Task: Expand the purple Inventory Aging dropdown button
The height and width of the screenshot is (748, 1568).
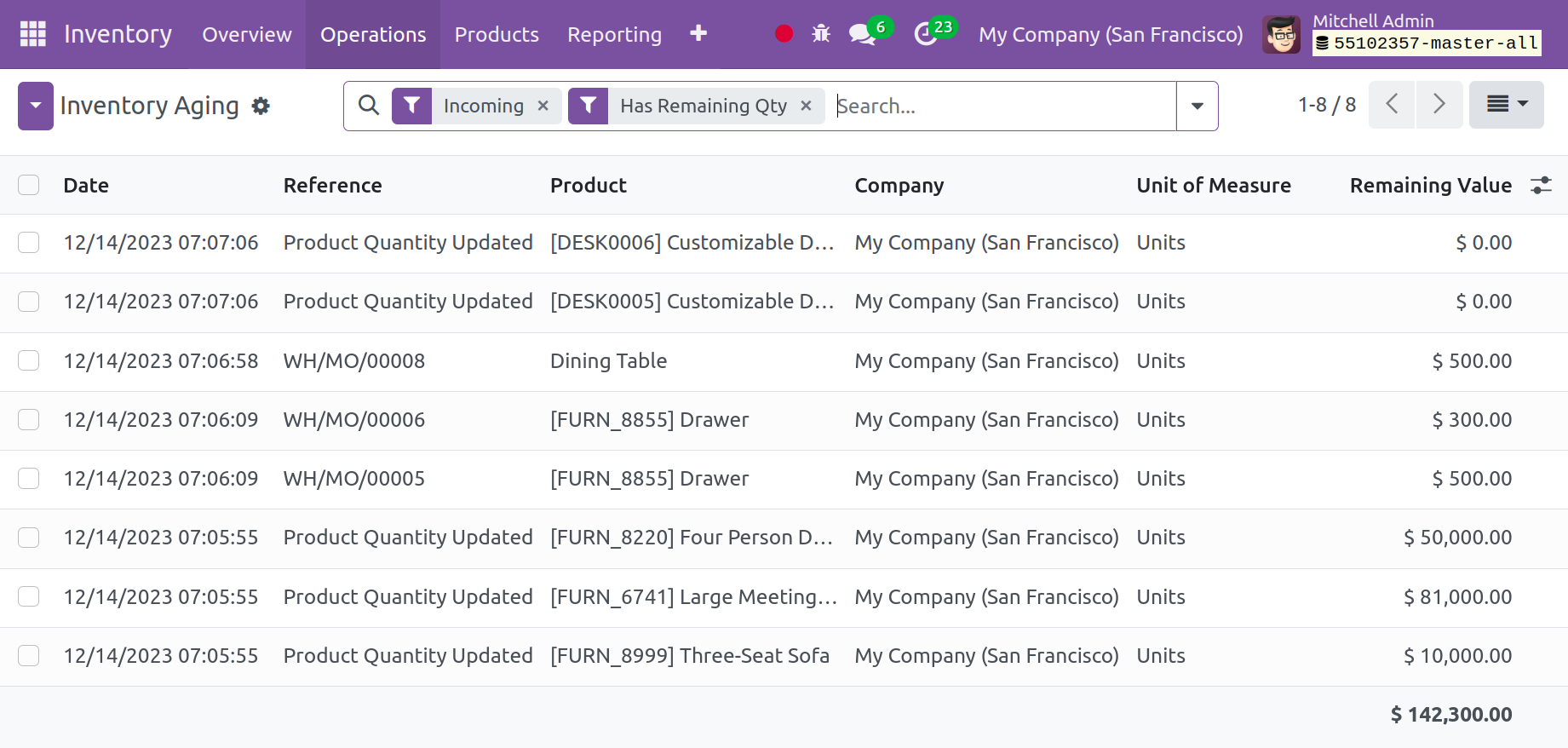Action: pos(36,106)
